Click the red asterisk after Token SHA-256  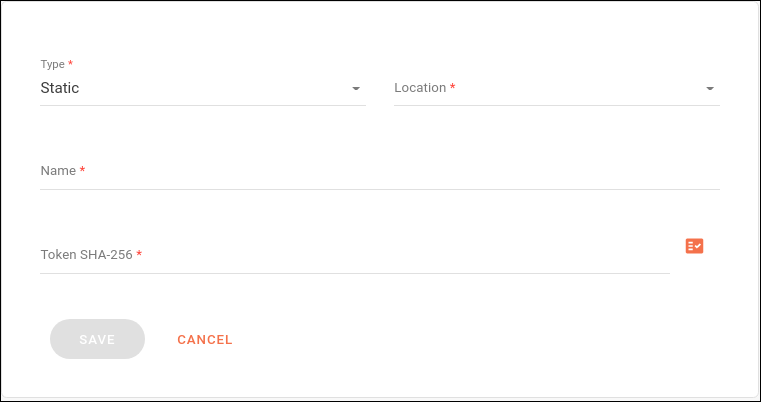[139, 254]
